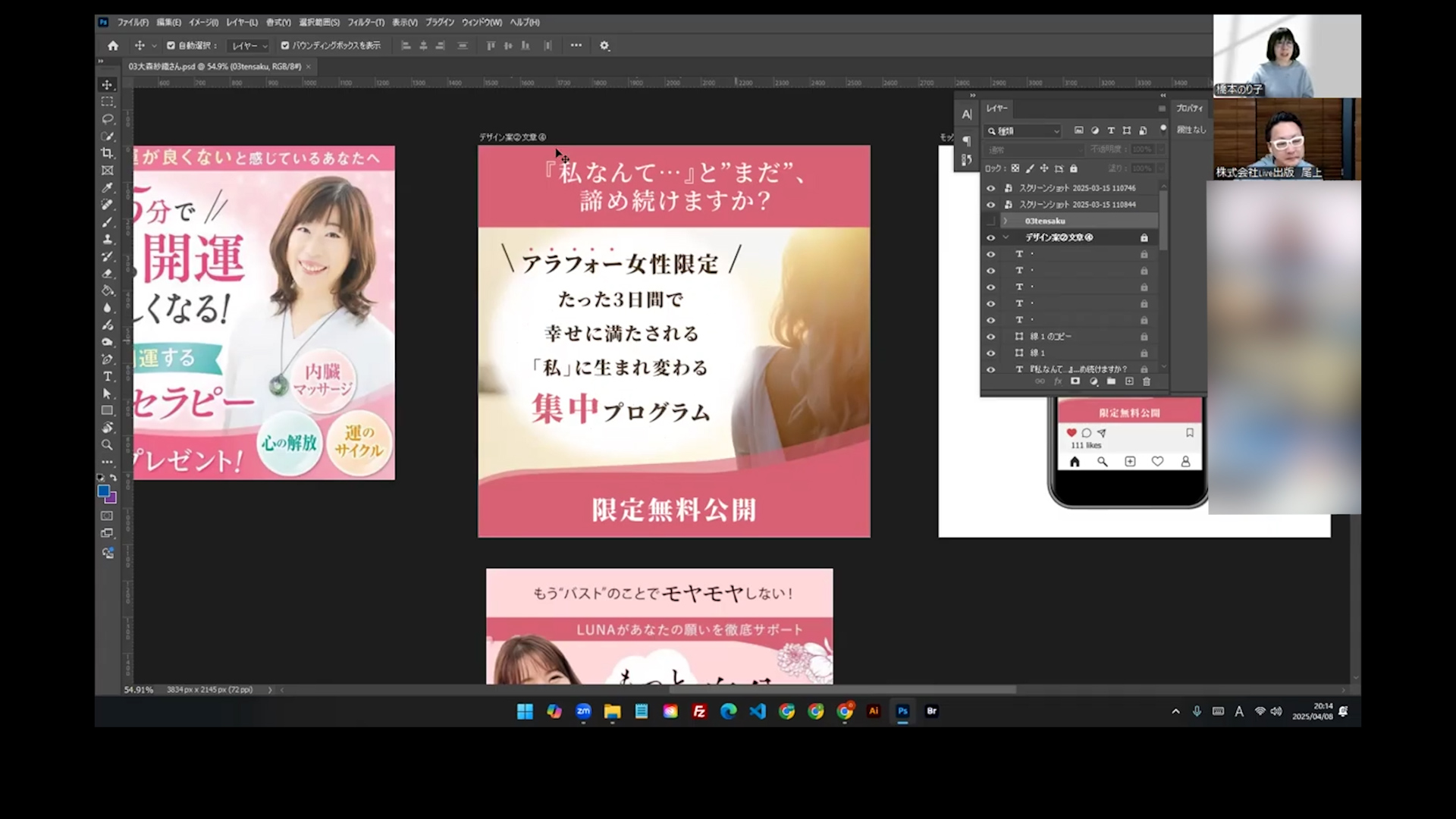
Task: Select the Crop tool
Action: (x=108, y=153)
